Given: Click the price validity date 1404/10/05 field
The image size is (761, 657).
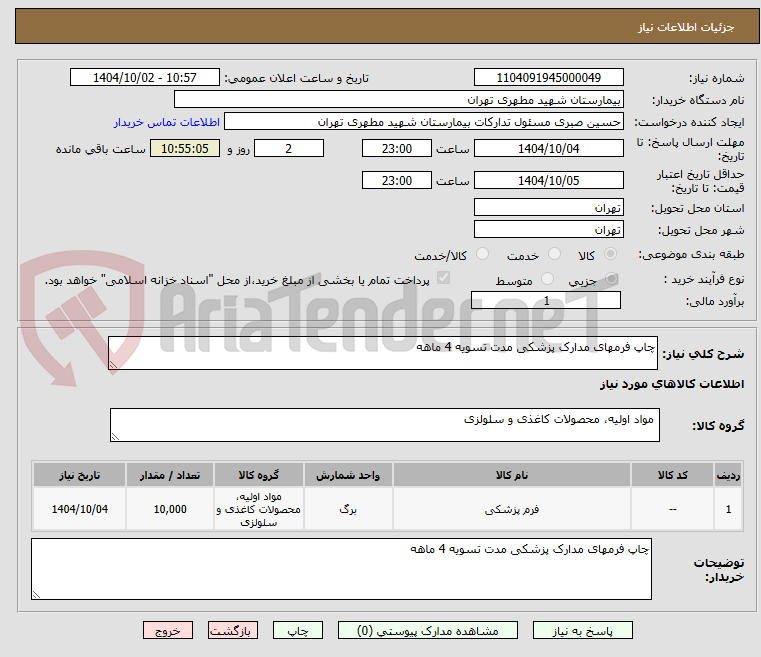Looking at the screenshot, I should 548,180.
